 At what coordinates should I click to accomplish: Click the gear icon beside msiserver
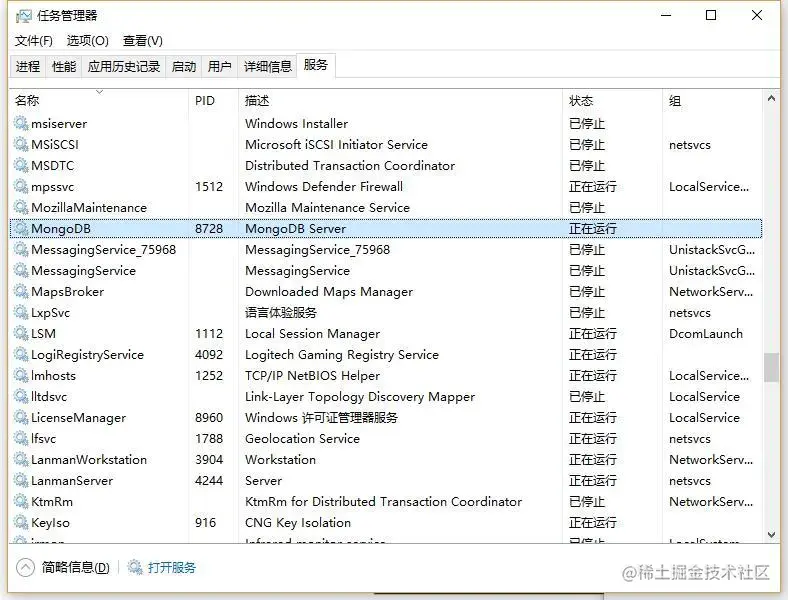click(21, 123)
